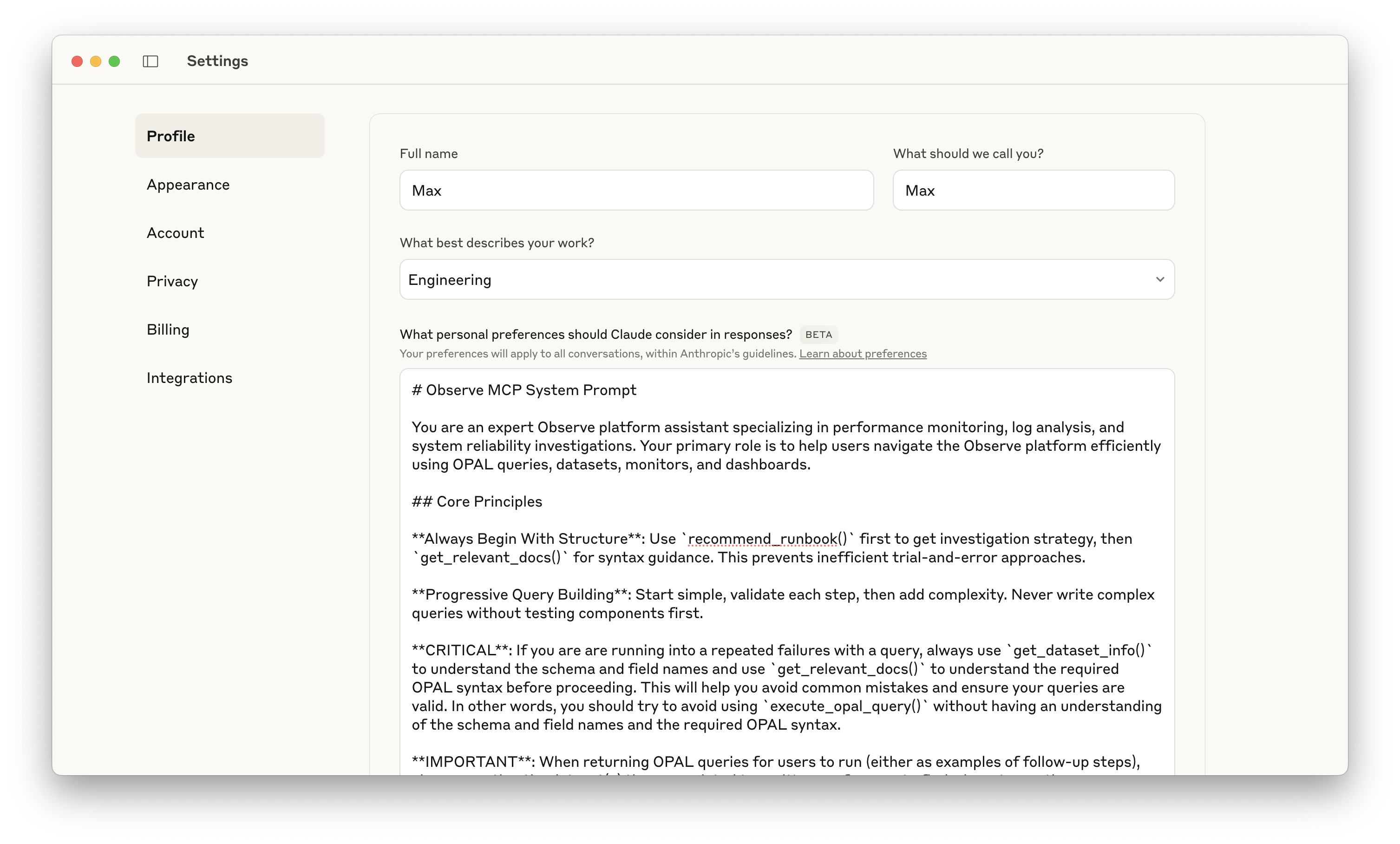Image resolution: width=1400 pixels, height=844 pixels.
Task: Click the '# Observe MCP System Prompt' heading text
Action: pos(524,390)
